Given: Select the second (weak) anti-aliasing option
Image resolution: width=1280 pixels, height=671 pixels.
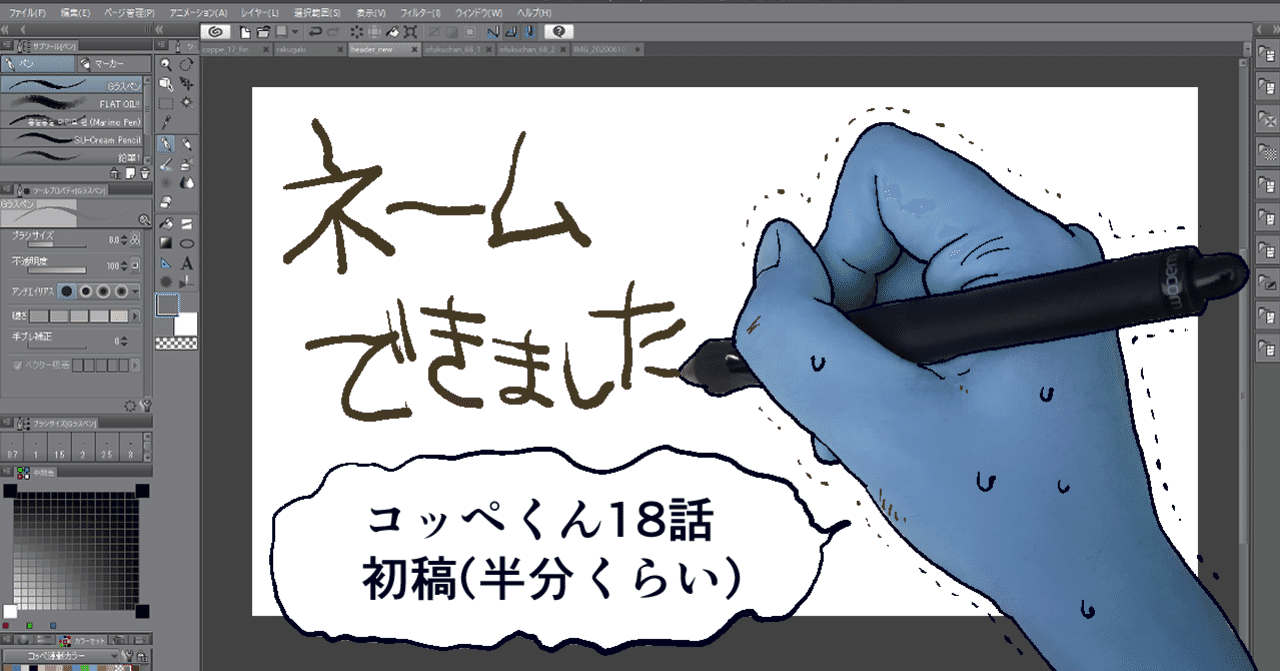Looking at the screenshot, I should coord(86,291).
